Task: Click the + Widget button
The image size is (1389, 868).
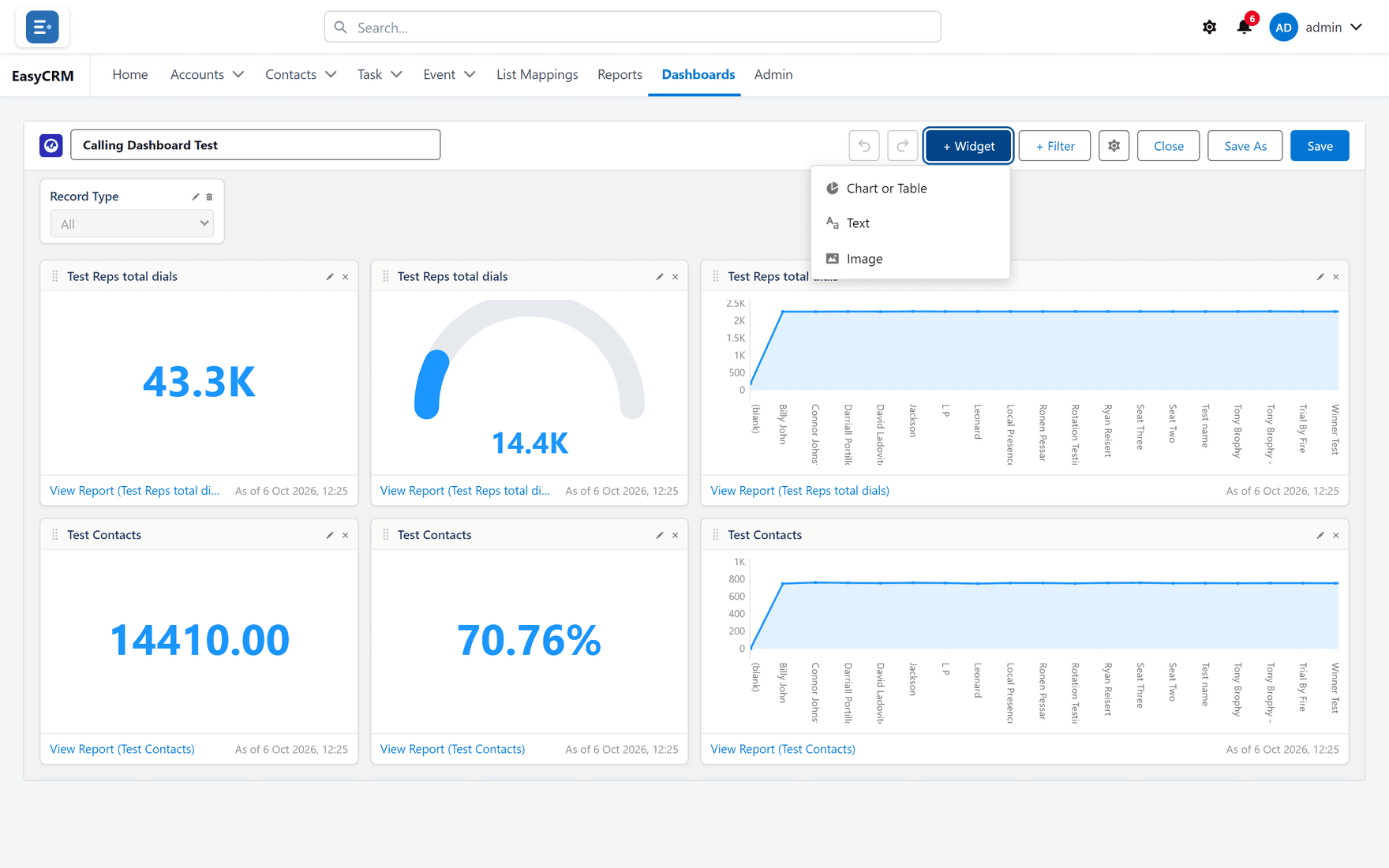Action: tap(968, 146)
